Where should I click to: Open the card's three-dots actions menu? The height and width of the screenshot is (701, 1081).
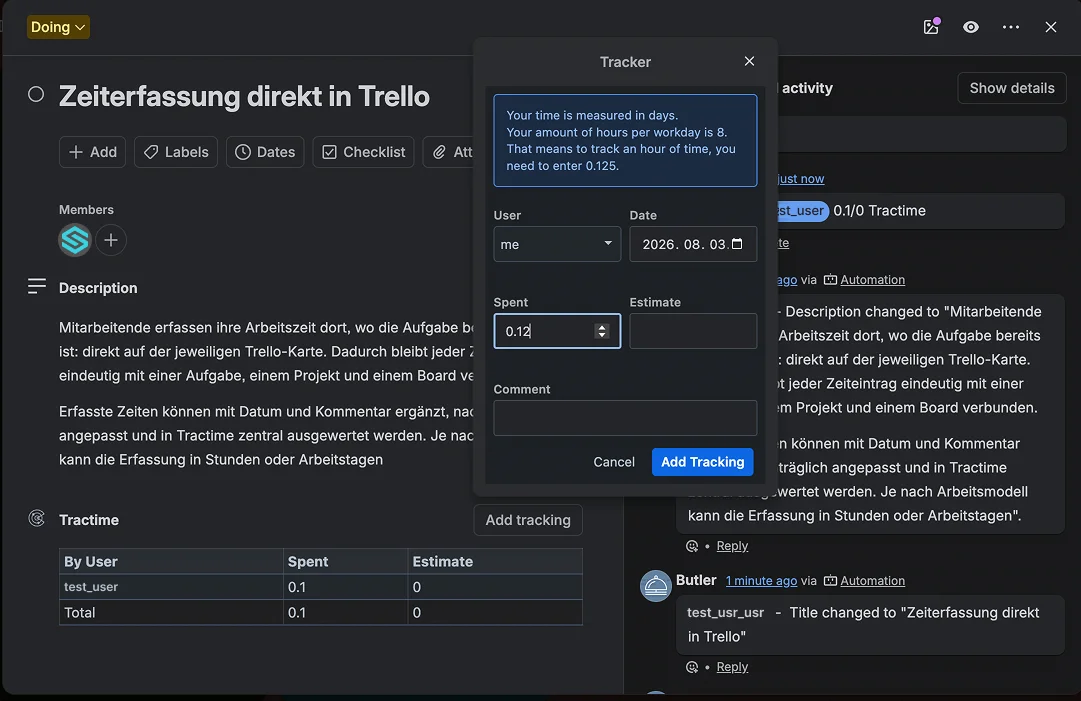(x=1011, y=27)
